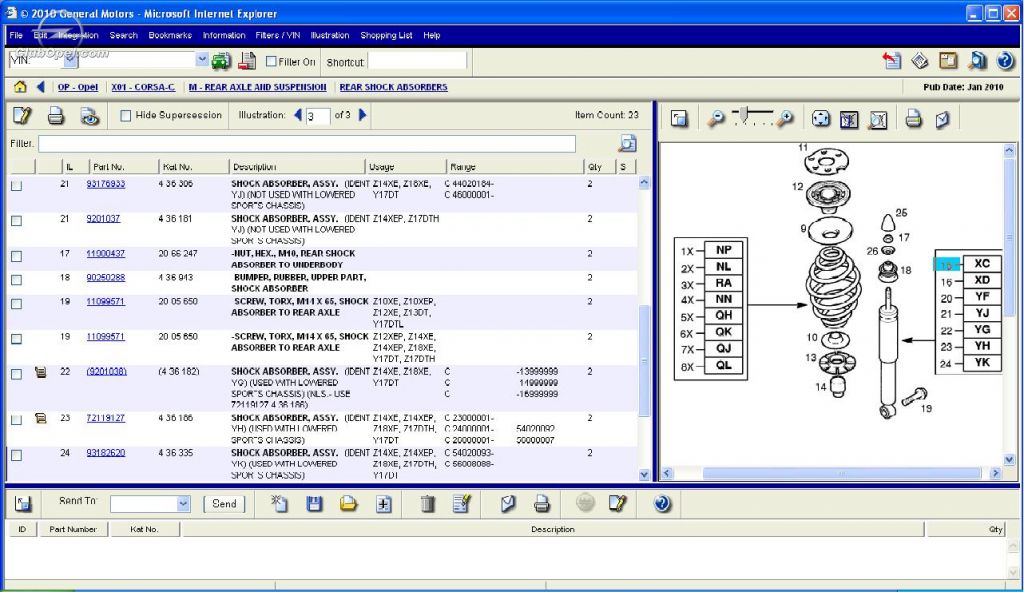Open the Filters / VIN menu
The height and width of the screenshot is (592, 1024).
coord(278,35)
